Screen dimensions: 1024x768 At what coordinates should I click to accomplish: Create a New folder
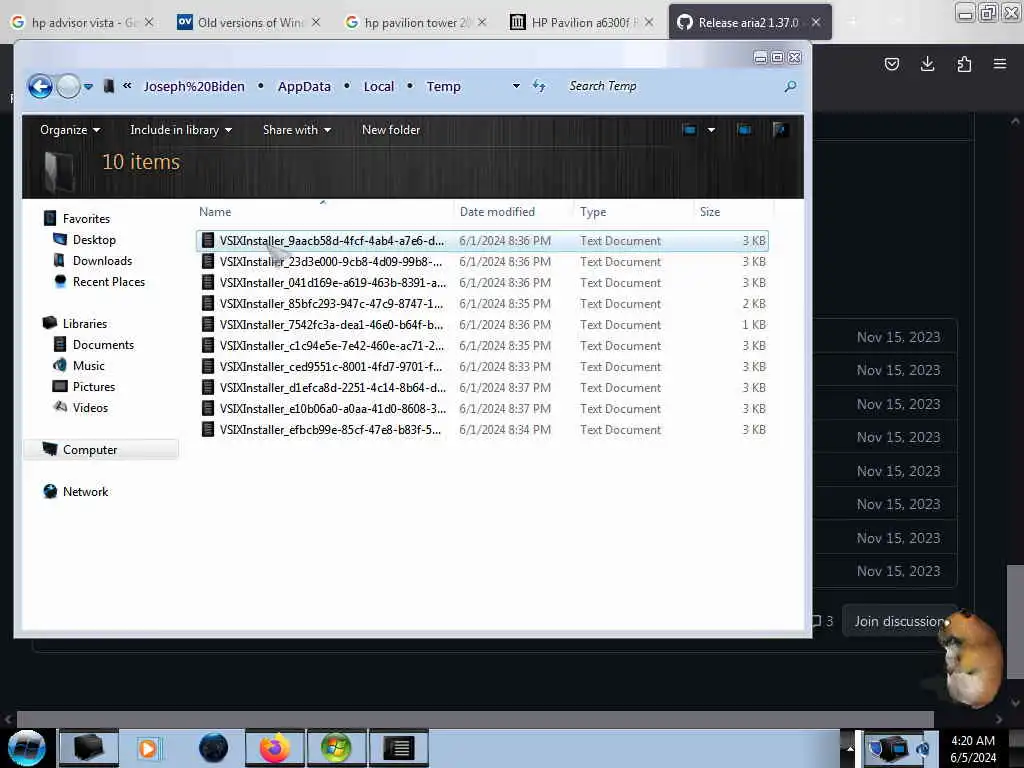tap(391, 130)
